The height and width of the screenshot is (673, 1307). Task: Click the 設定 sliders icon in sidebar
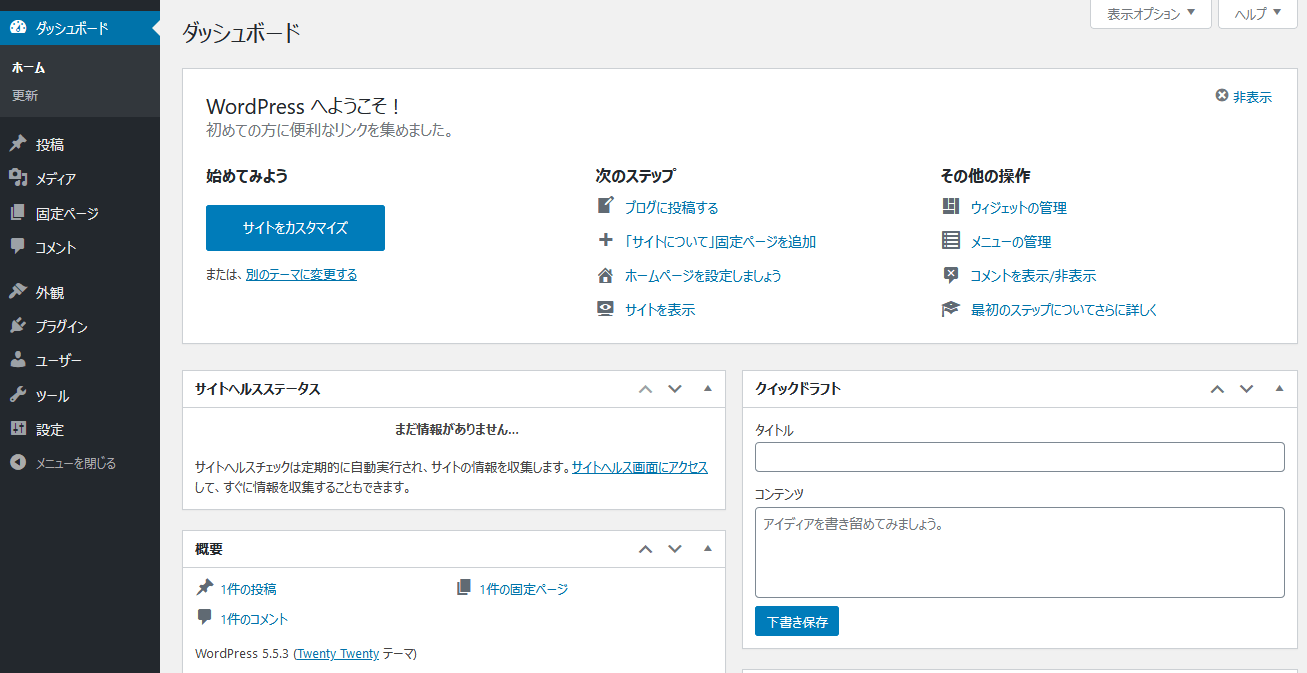coord(18,429)
